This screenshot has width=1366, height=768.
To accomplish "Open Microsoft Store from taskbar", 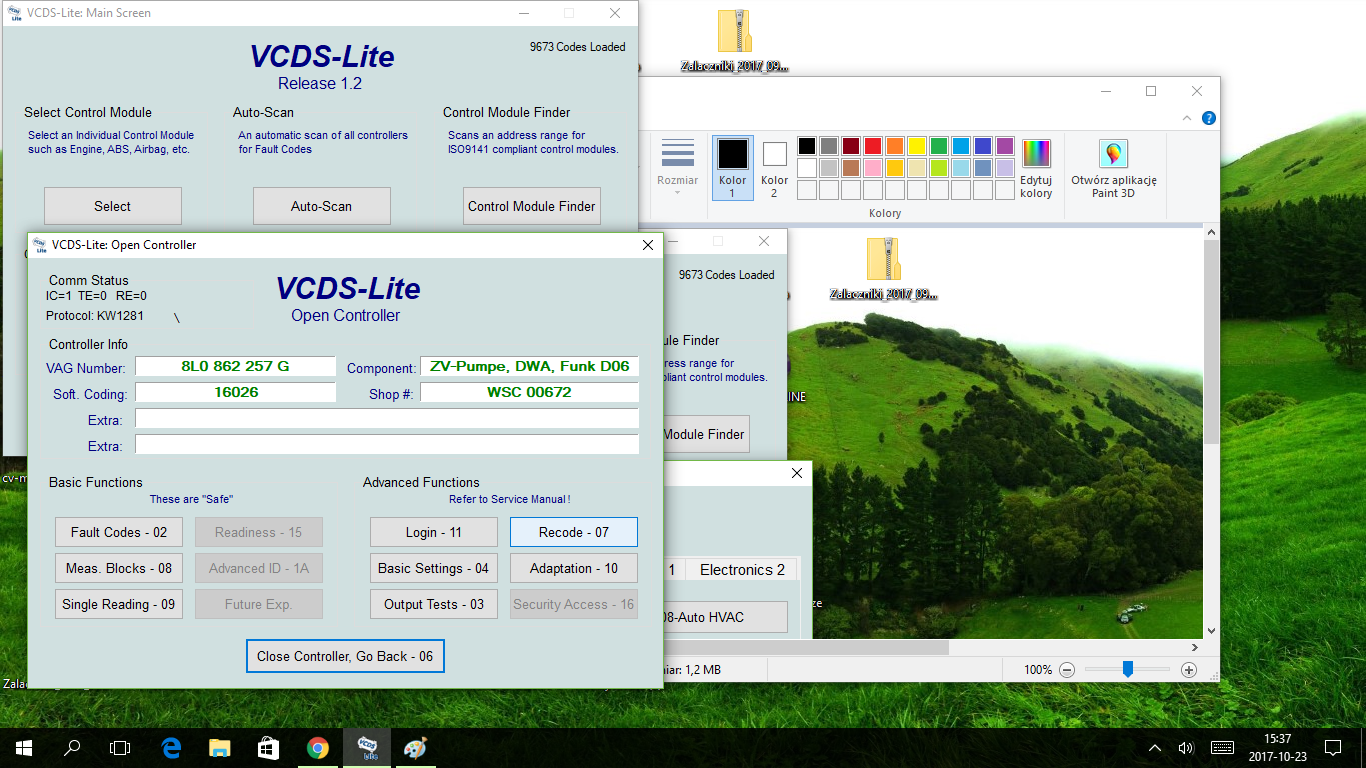I will click(269, 747).
